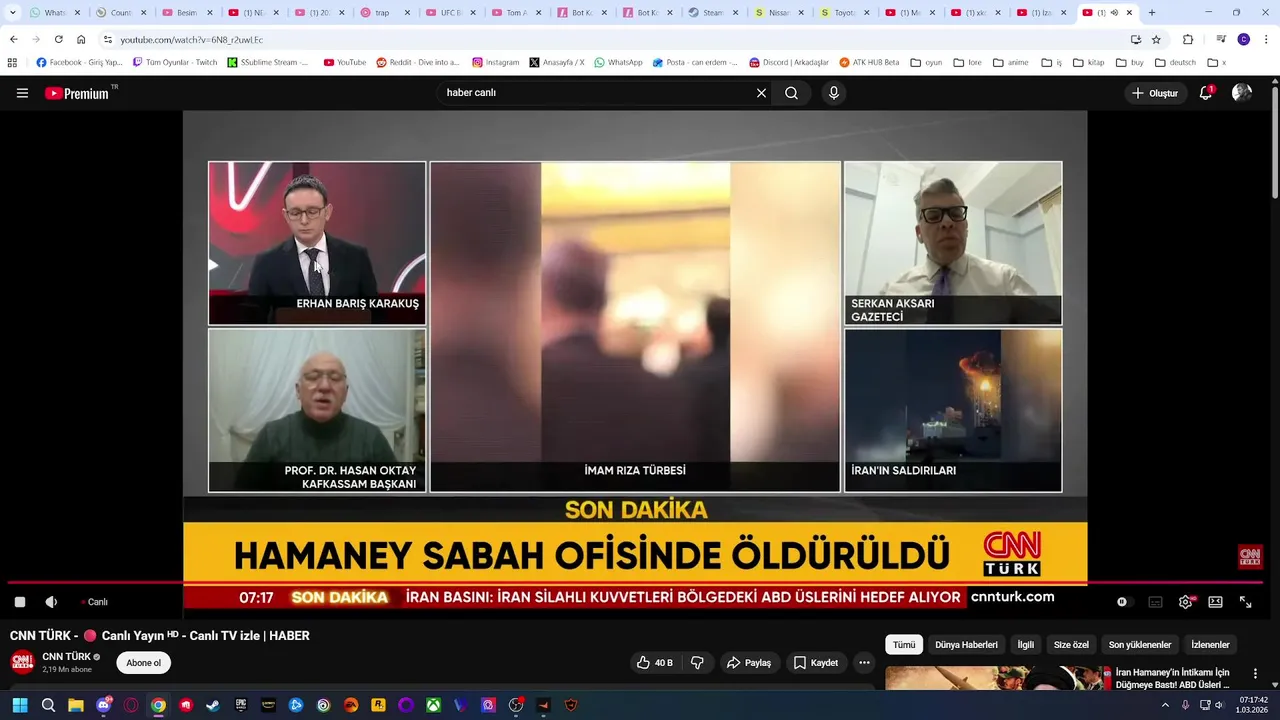Clear the 'haber canlı' search text
Screen dimensions: 1280x720
(761, 93)
